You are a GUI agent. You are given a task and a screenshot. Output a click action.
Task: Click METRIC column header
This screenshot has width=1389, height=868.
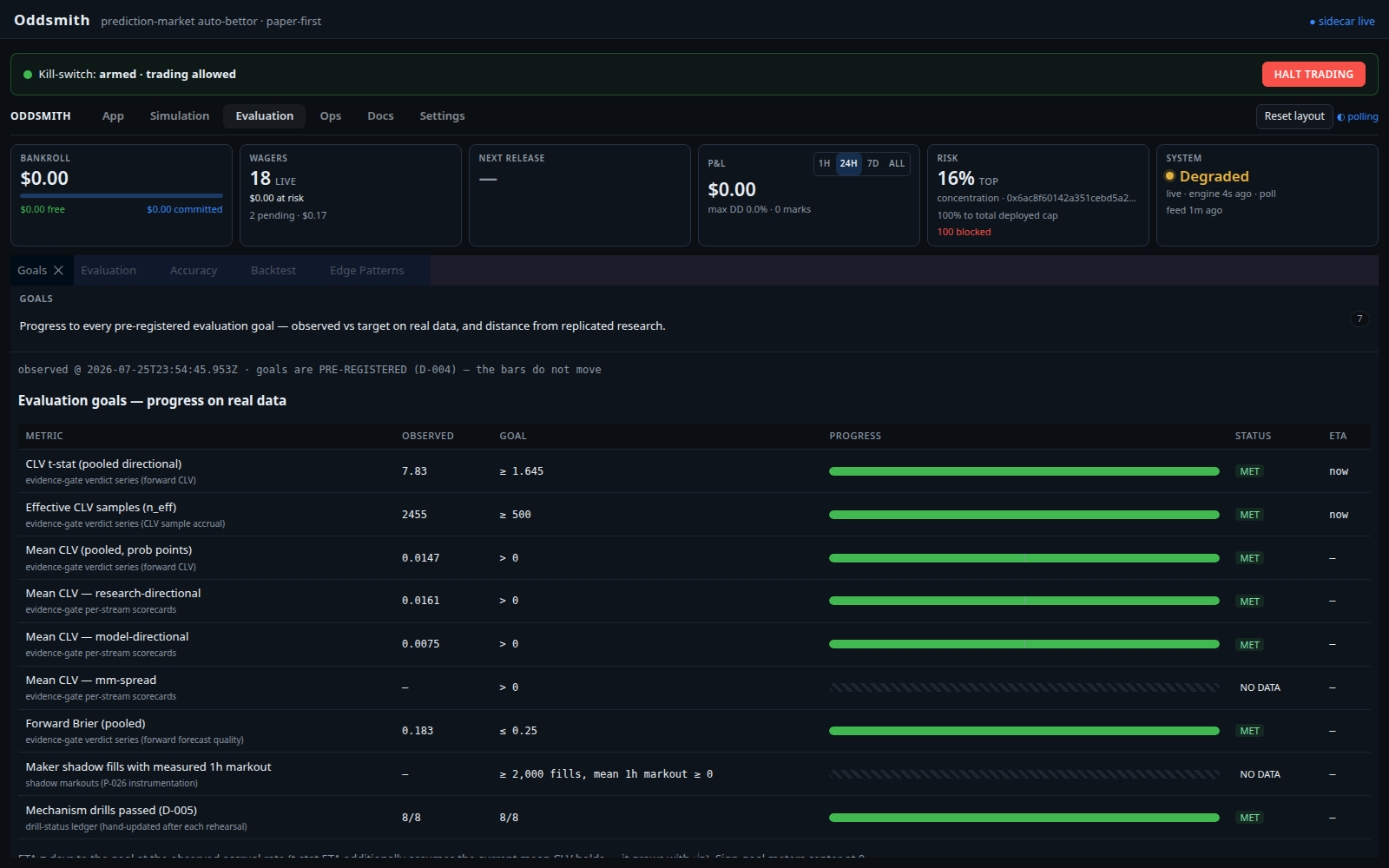pos(44,437)
